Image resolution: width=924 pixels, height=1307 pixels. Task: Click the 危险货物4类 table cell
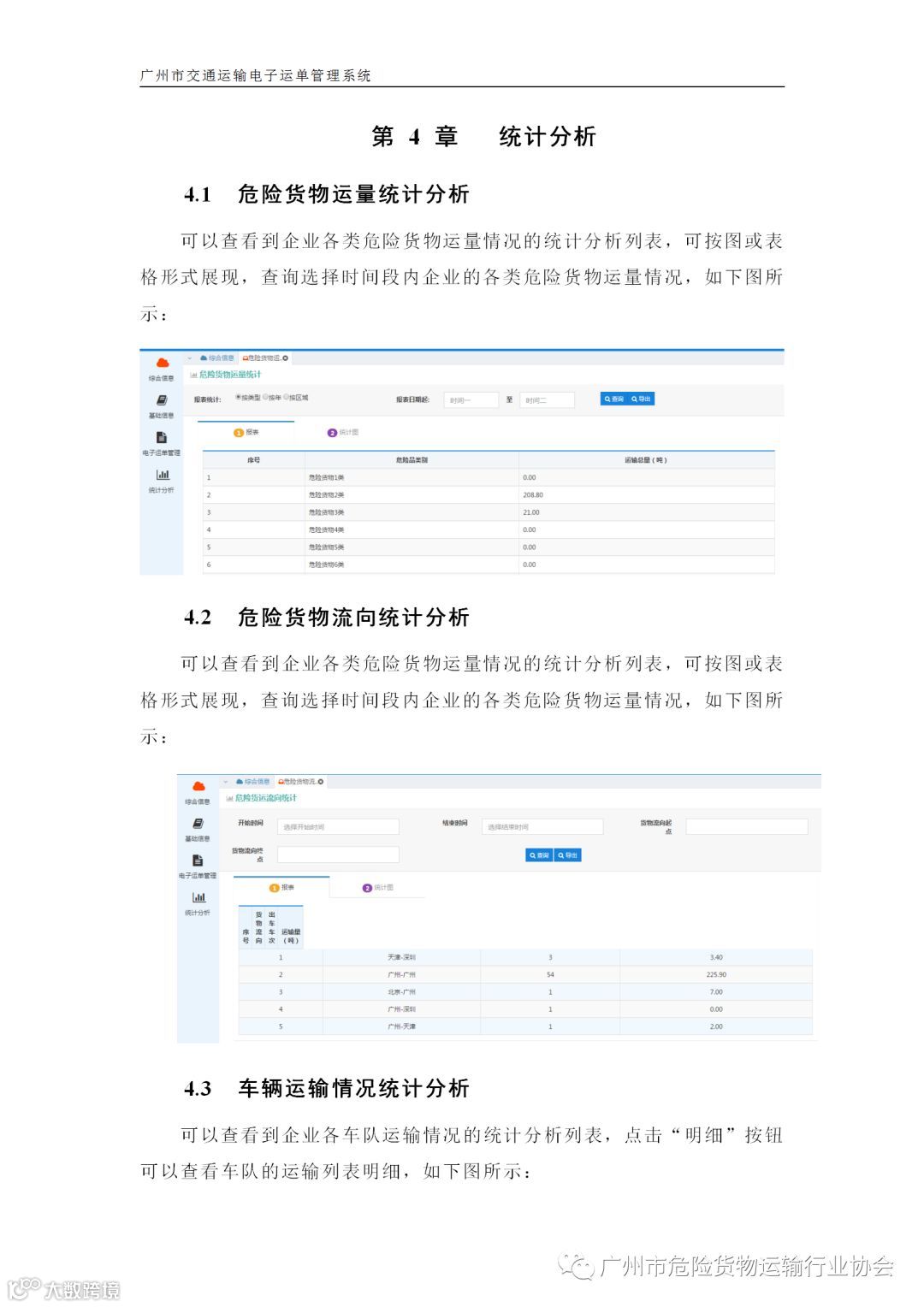(412, 530)
